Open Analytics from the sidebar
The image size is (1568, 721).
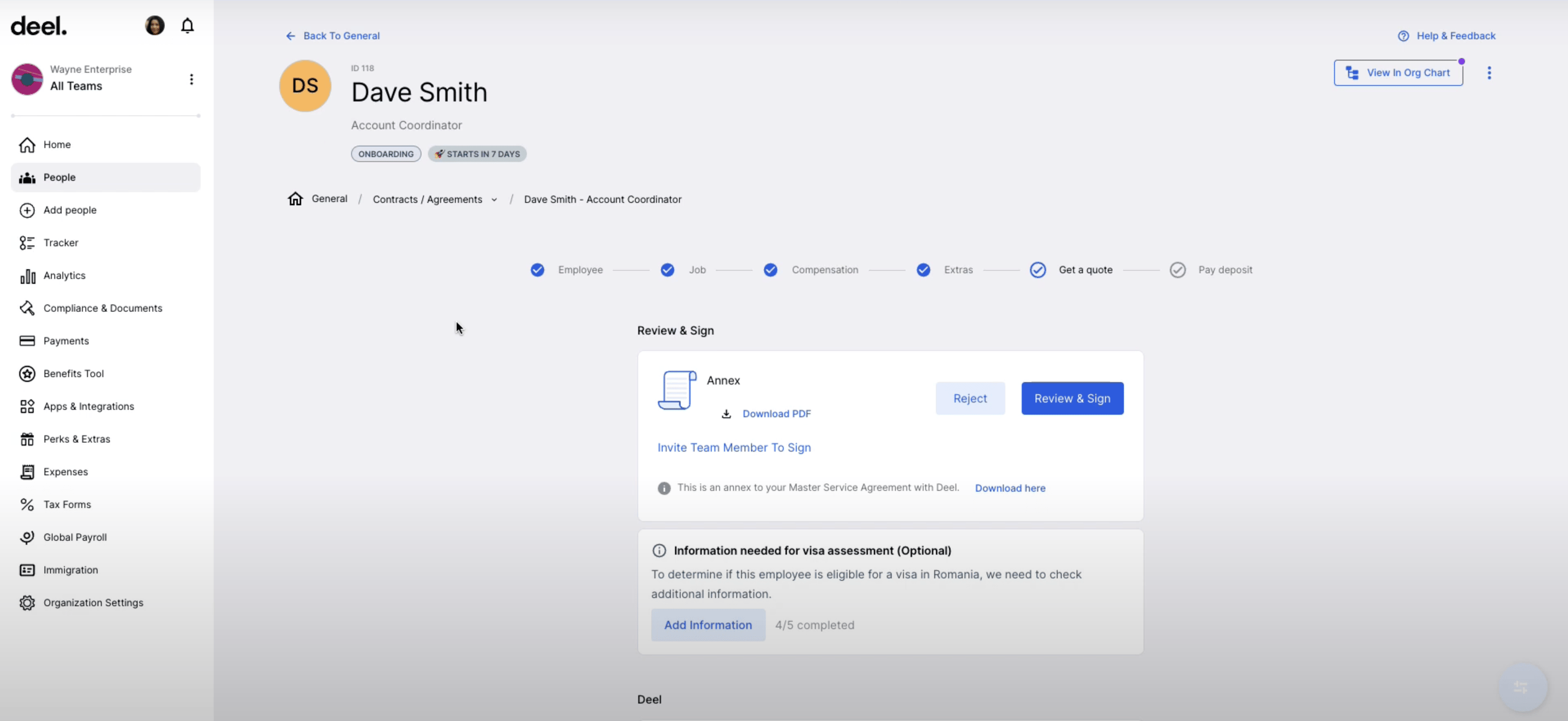(x=64, y=275)
